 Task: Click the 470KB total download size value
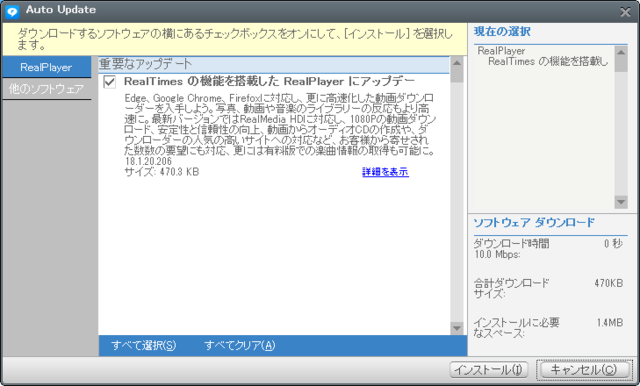(x=609, y=283)
